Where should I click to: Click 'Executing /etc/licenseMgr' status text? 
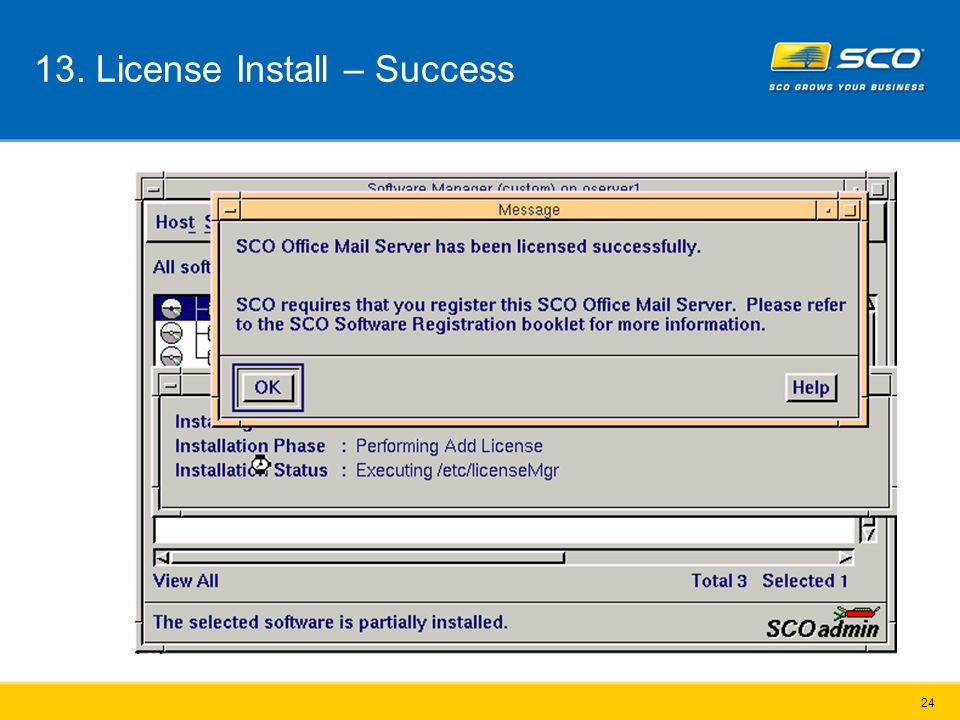pyautogui.click(x=457, y=470)
